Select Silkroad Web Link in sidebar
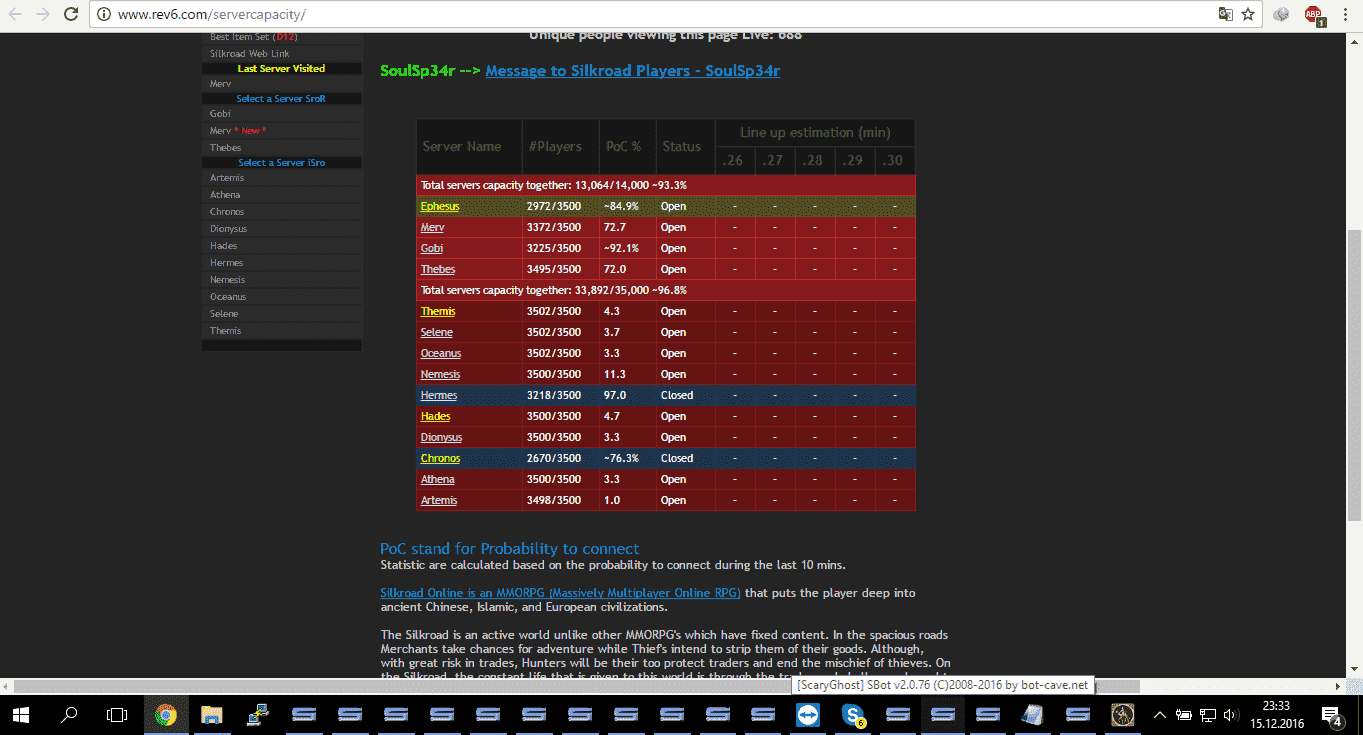 tap(281, 53)
